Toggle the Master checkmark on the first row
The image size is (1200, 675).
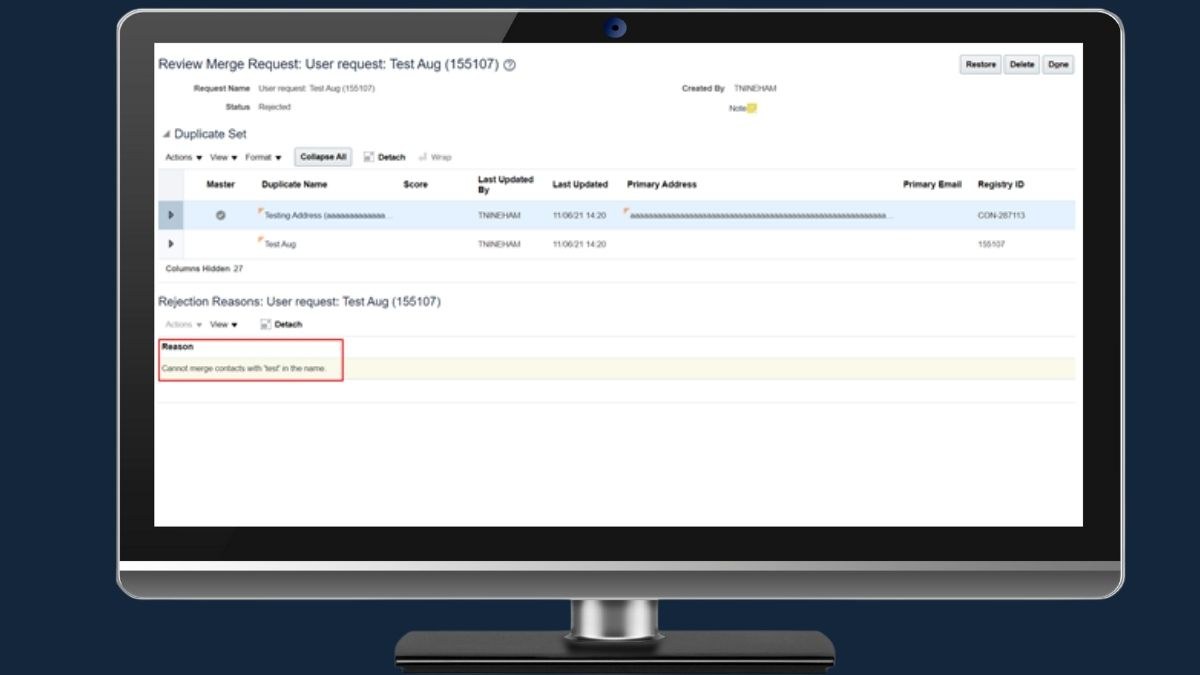coord(220,215)
